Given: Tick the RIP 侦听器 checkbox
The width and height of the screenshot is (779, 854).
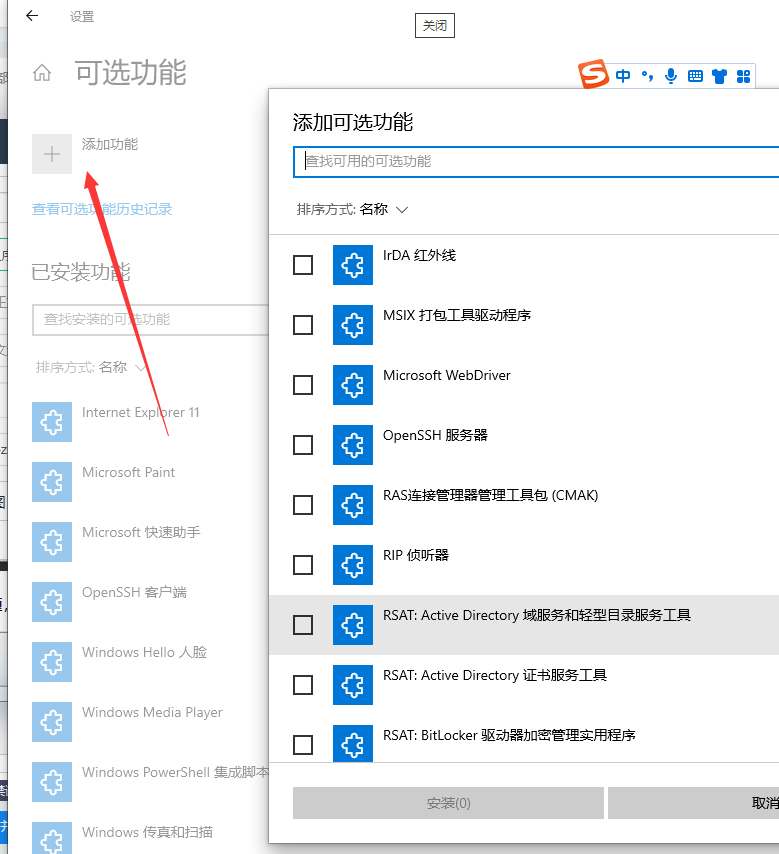Looking at the screenshot, I should [x=303, y=565].
